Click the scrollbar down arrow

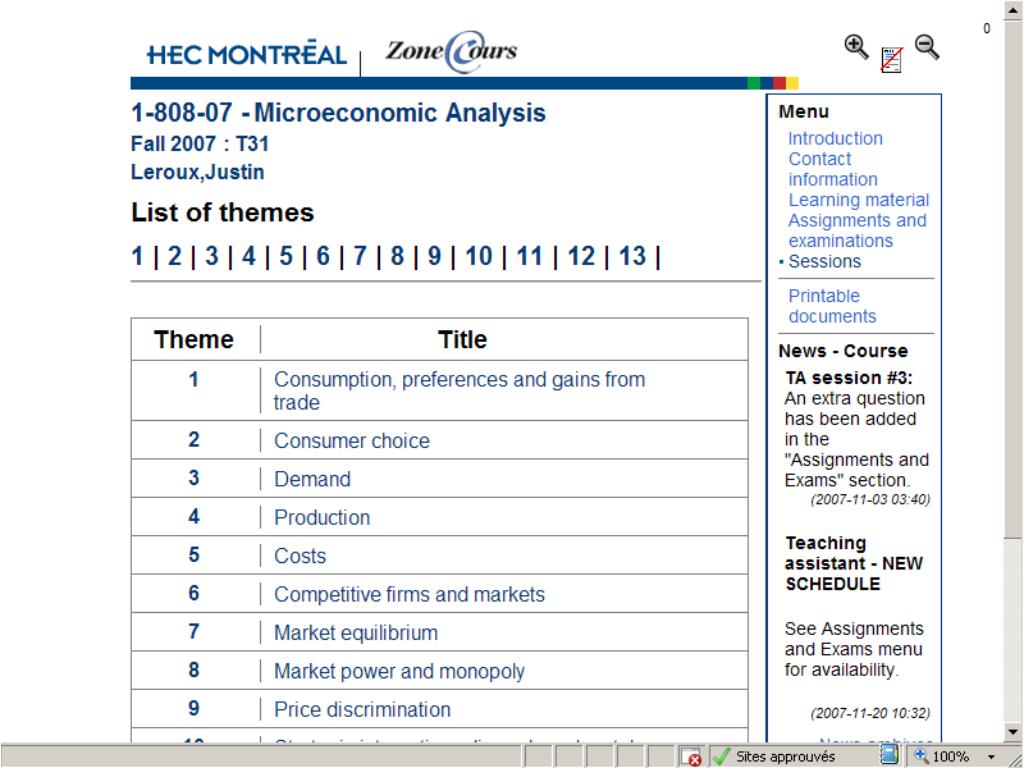tap(1013, 732)
